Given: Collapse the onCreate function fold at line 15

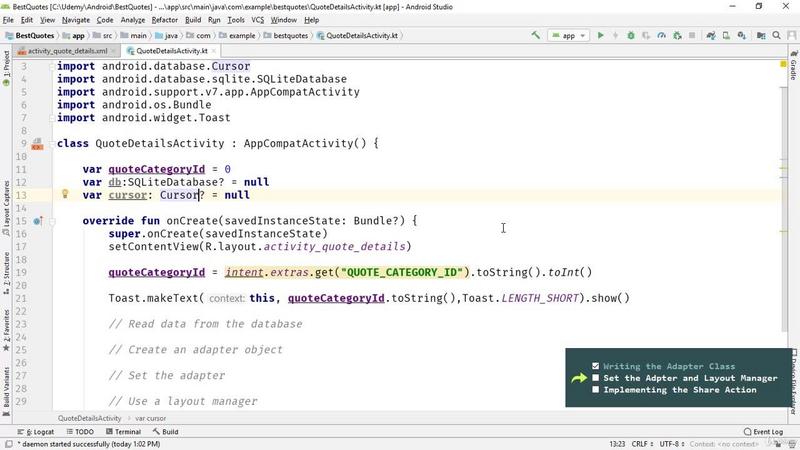Looking at the screenshot, I should point(52,221).
